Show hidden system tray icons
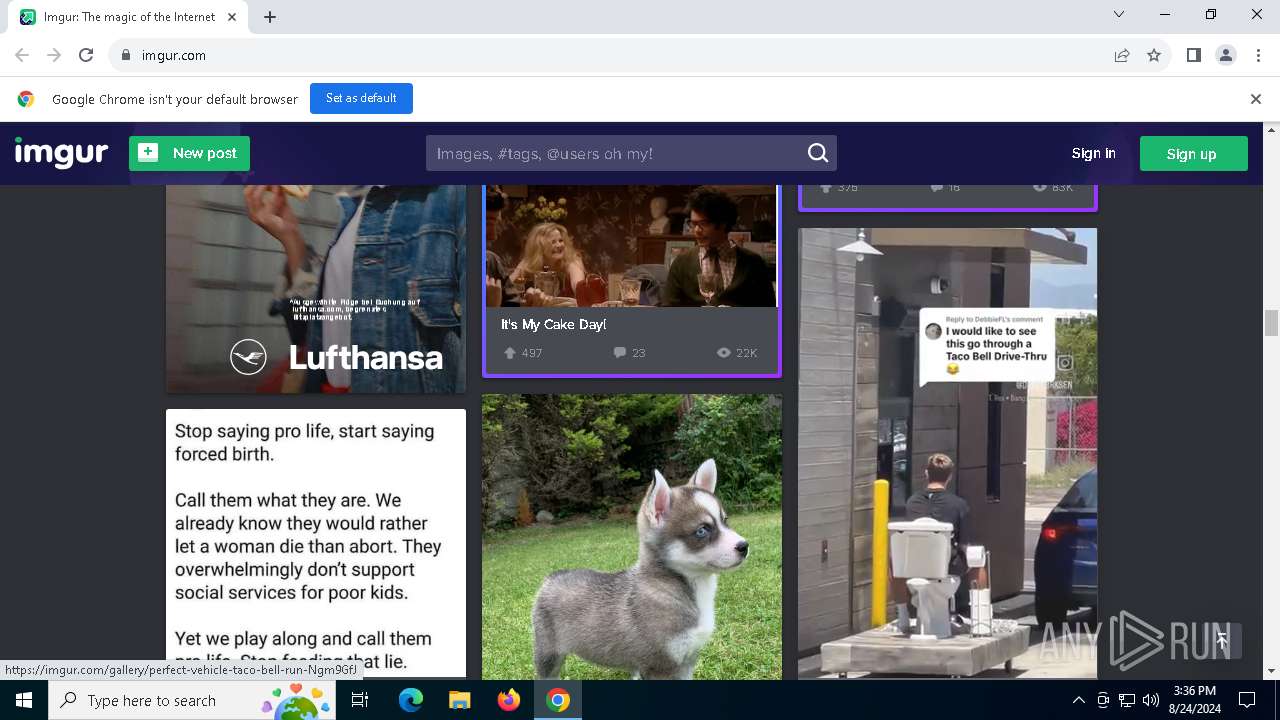1280x720 pixels. pyautogui.click(x=1078, y=700)
